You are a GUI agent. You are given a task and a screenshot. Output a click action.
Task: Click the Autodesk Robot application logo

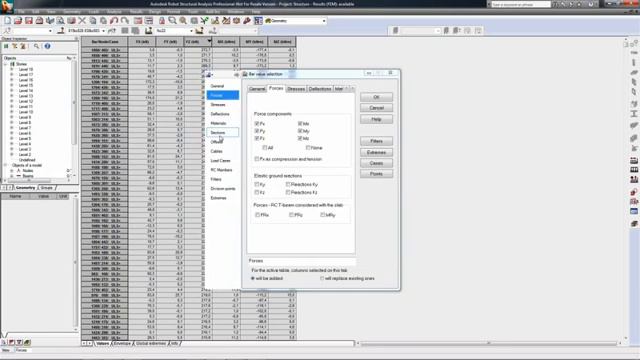click(7, 6)
